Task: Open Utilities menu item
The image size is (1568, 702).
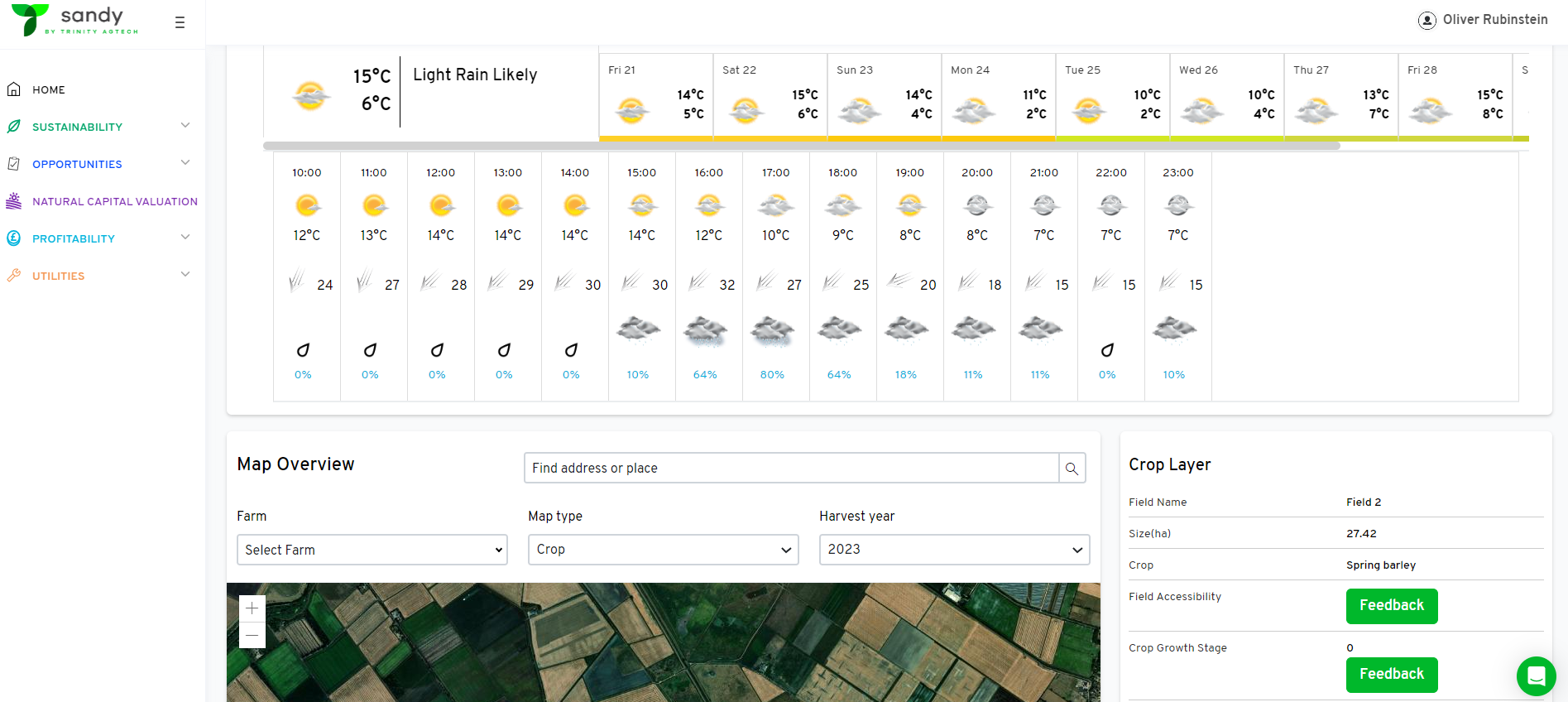Action: coord(58,276)
